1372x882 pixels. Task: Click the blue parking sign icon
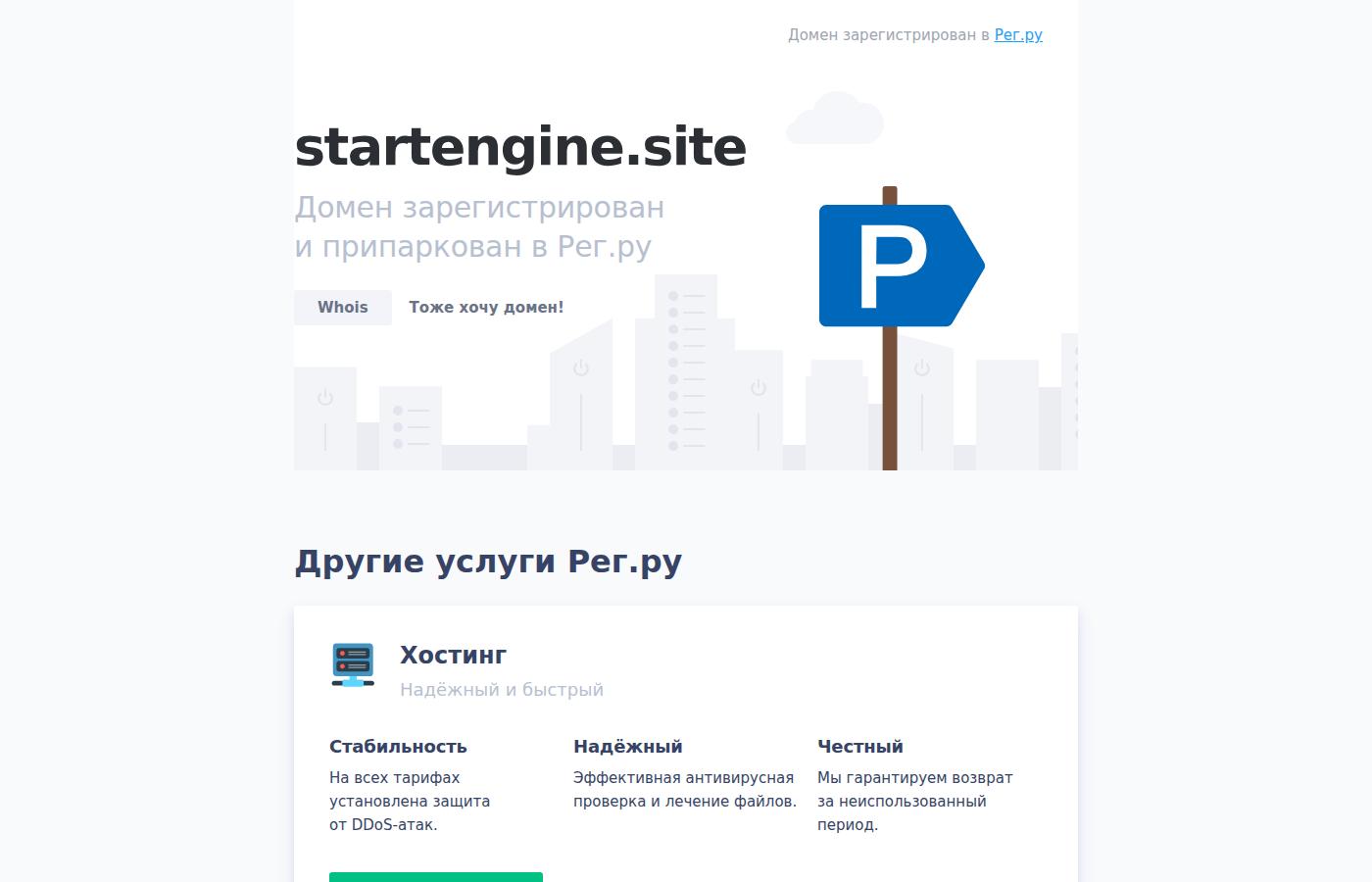tap(901, 266)
